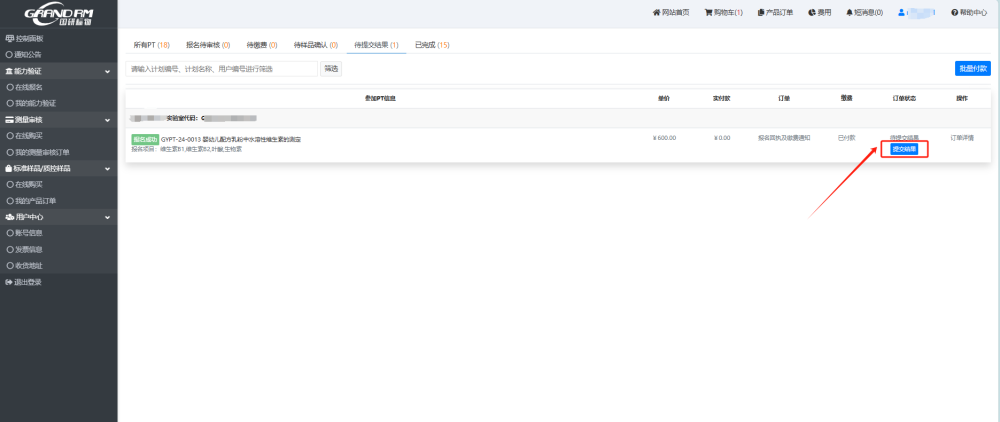This screenshot has width=1000, height=422.
Task: Collapse the 用户中心 sidebar section
Action: (x=107, y=216)
